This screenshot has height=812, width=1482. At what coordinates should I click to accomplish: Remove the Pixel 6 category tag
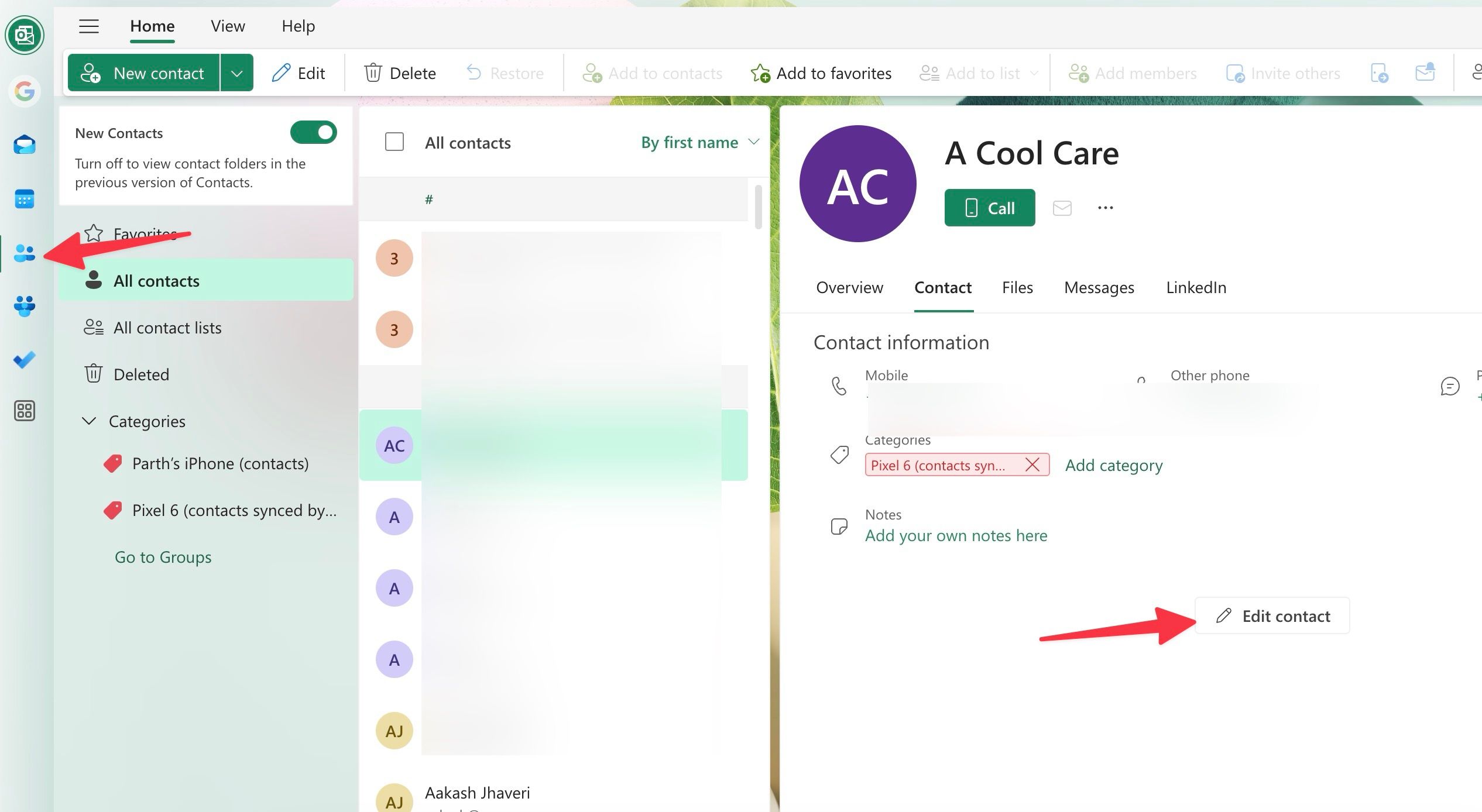(1032, 465)
